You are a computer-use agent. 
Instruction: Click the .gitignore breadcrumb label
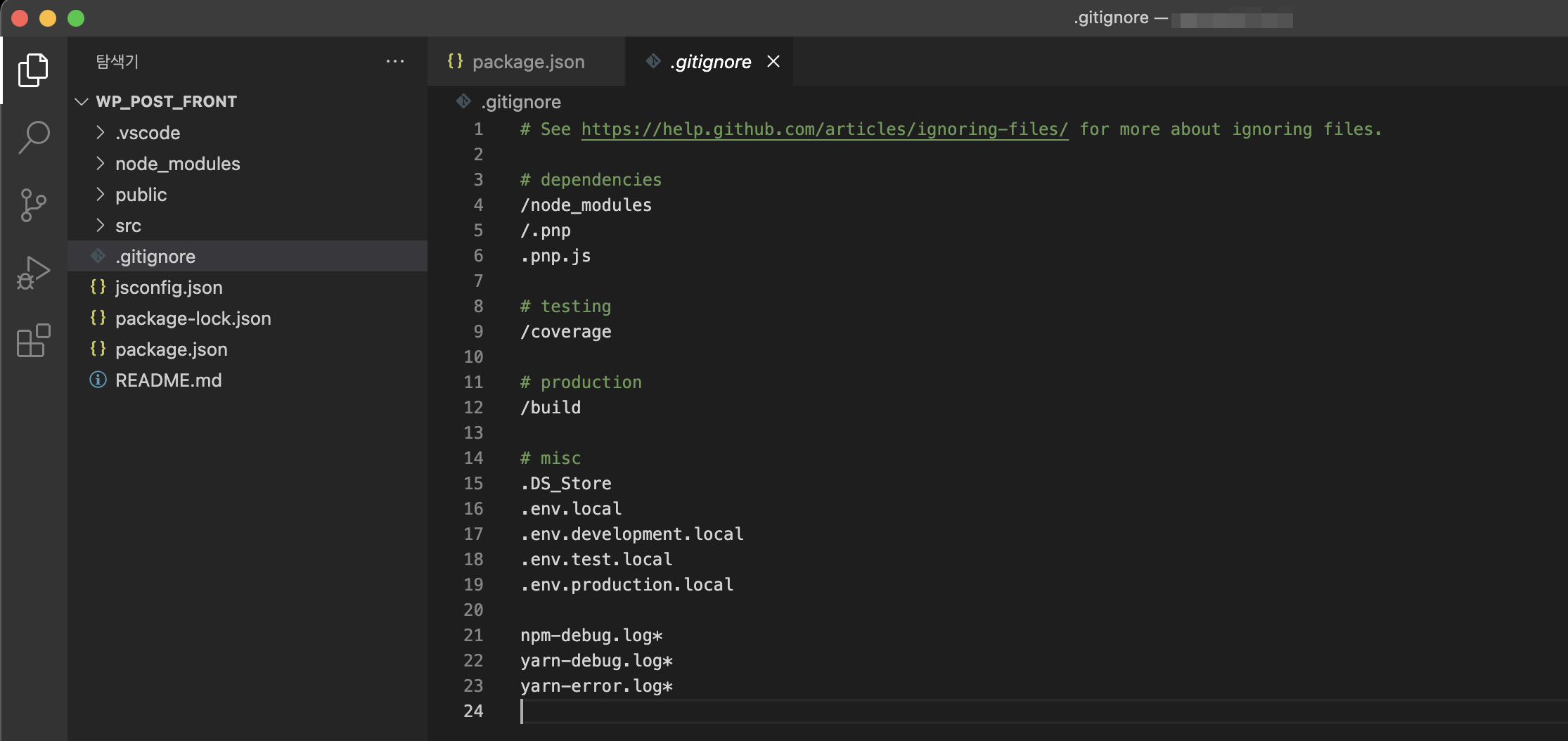click(x=521, y=102)
